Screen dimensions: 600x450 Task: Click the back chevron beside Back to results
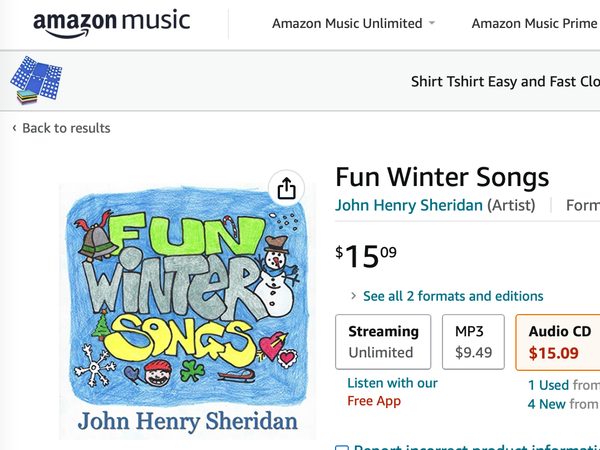pos(15,128)
